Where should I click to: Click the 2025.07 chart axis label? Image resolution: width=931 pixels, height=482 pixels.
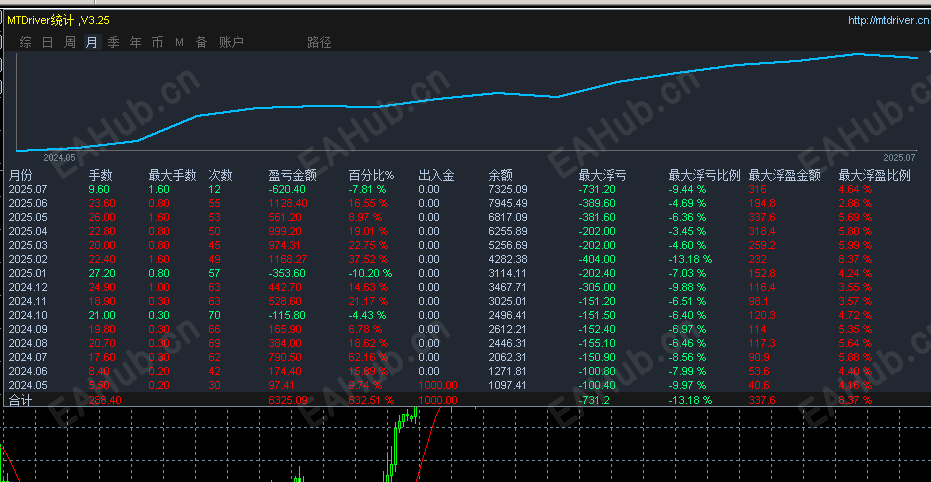pos(900,158)
